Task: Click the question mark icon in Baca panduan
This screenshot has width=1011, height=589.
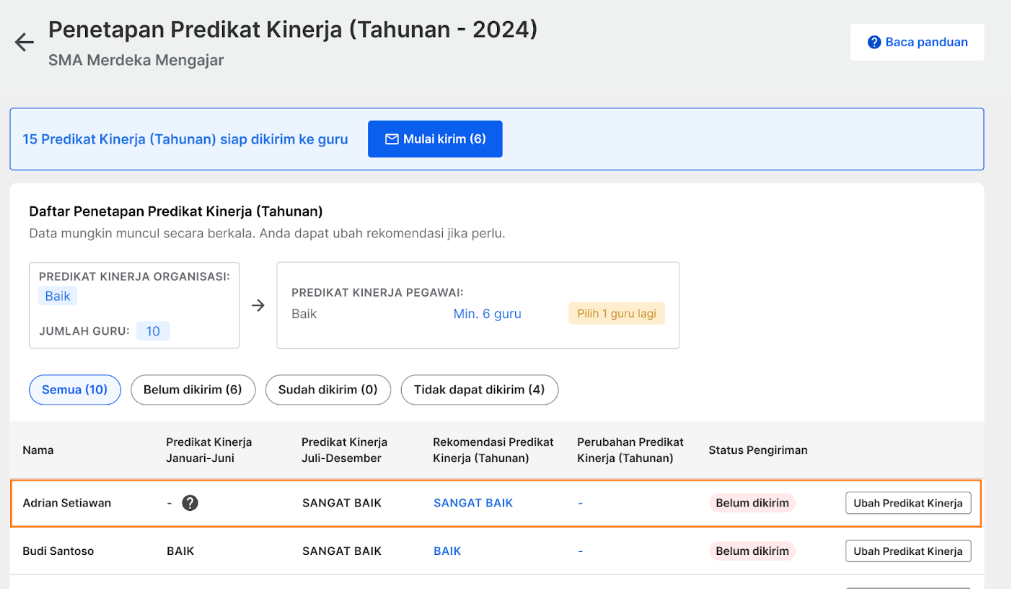Action: point(874,43)
